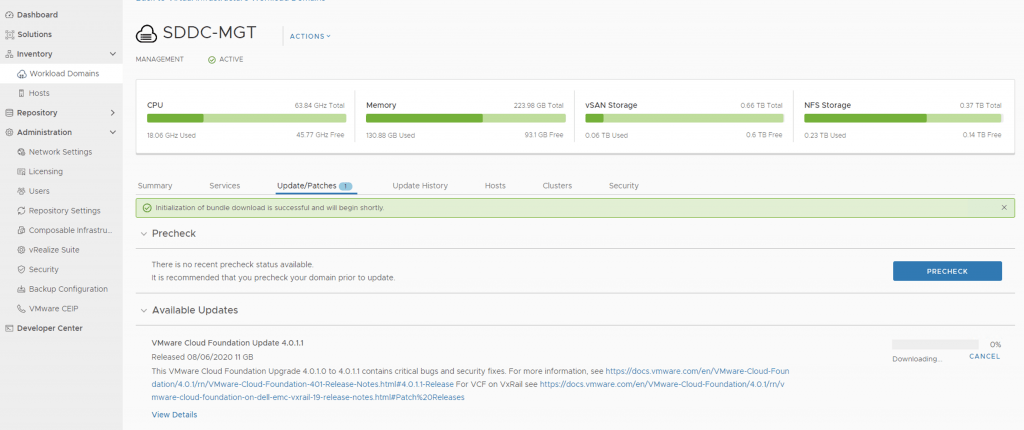Click the Hosts icon in Inventory

coord(21,93)
